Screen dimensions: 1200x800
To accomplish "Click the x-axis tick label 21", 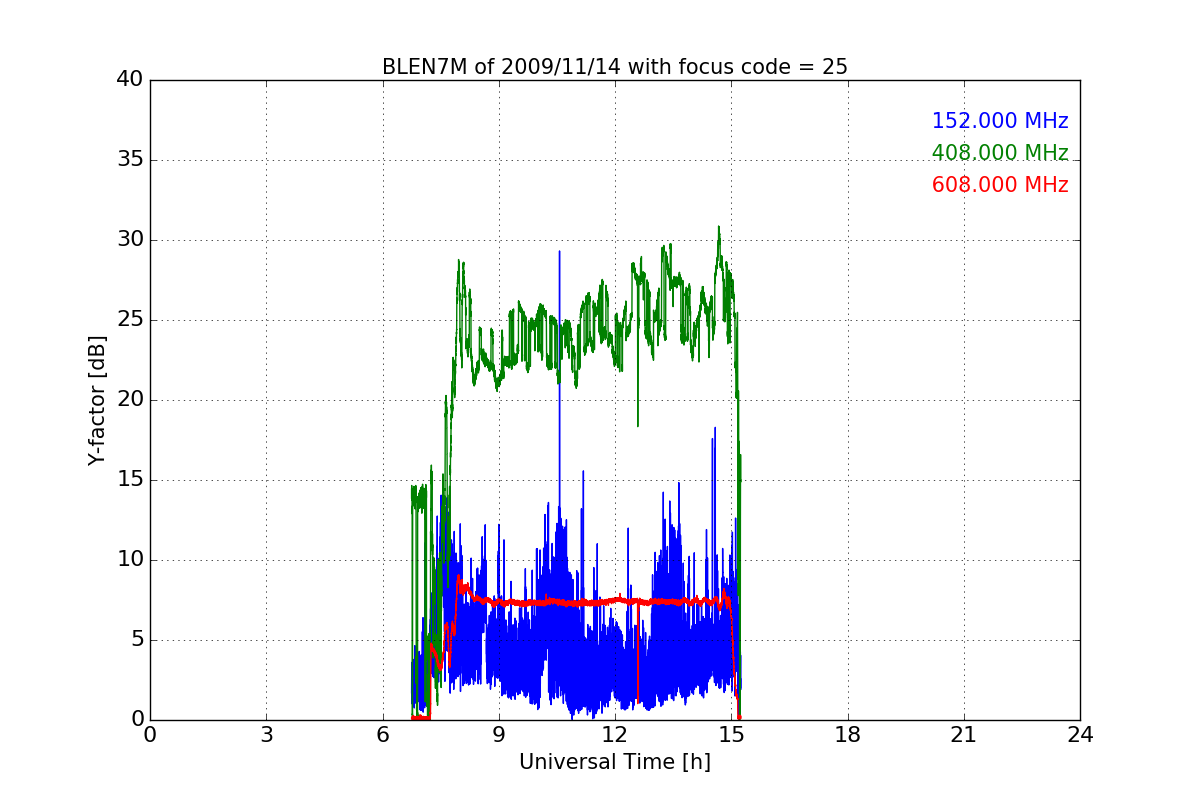I will 964,735.
